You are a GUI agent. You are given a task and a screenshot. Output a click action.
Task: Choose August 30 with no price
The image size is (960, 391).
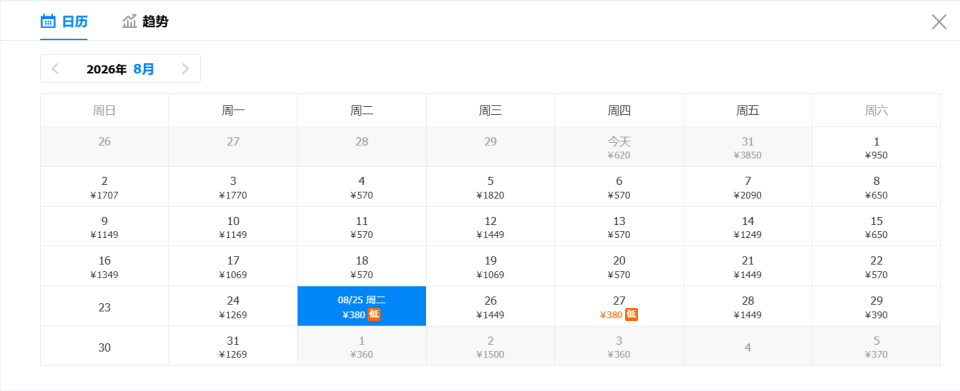coord(105,346)
